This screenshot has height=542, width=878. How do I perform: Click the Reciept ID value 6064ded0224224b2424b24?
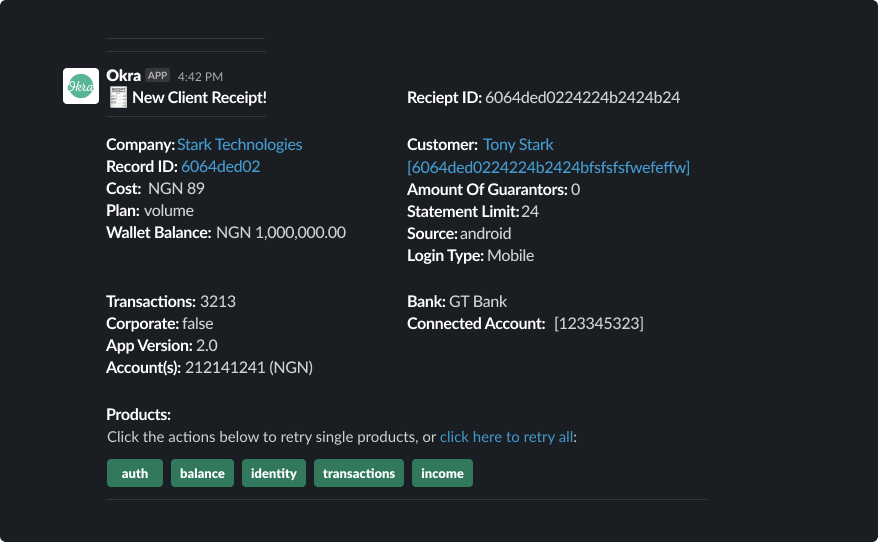pos(582,97)
